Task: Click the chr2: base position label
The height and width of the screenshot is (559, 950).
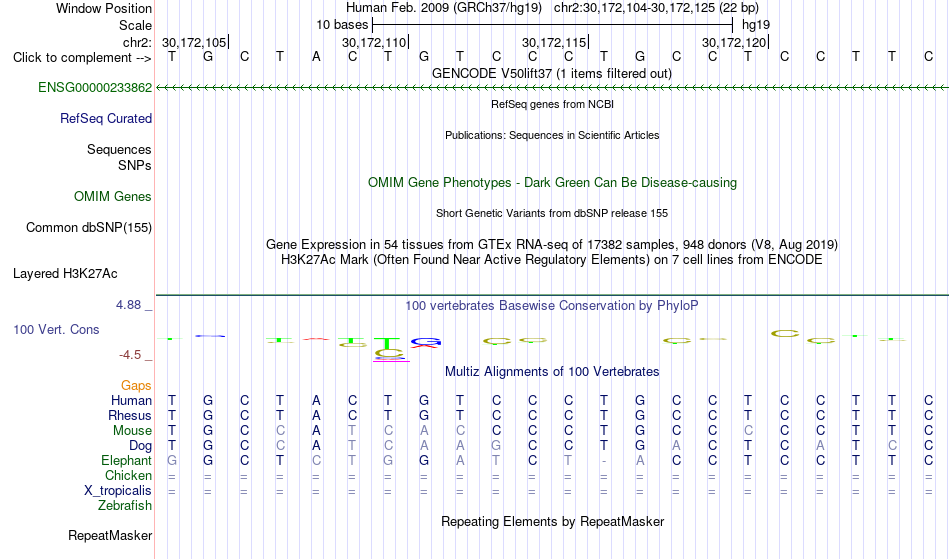Action: click(x=138, y=43)
